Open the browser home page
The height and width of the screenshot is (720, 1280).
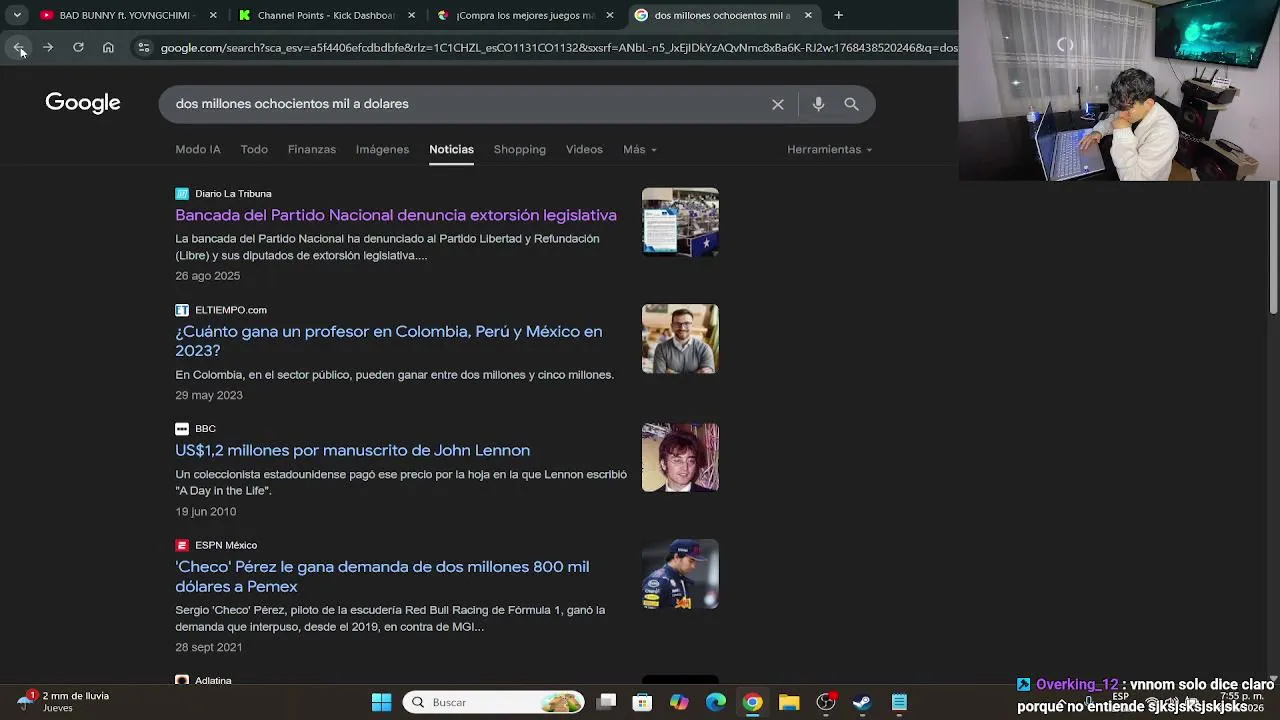coord(108,47)
